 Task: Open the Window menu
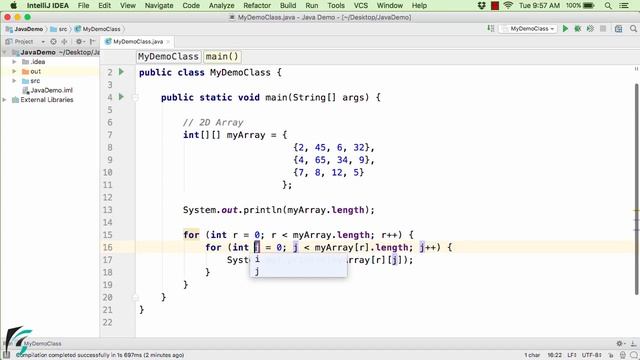pos(389,5)
